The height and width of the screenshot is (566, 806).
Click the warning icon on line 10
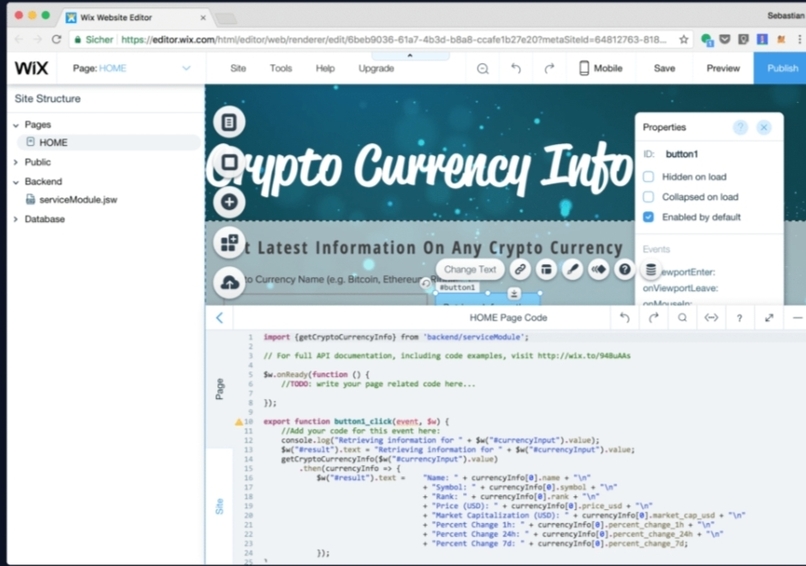[x=239, y=422]
